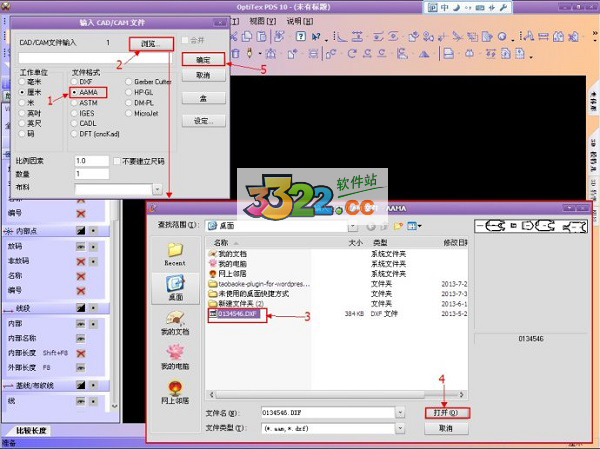
Task: Click the up one level folder icon
Action: [x=384, y=226]
